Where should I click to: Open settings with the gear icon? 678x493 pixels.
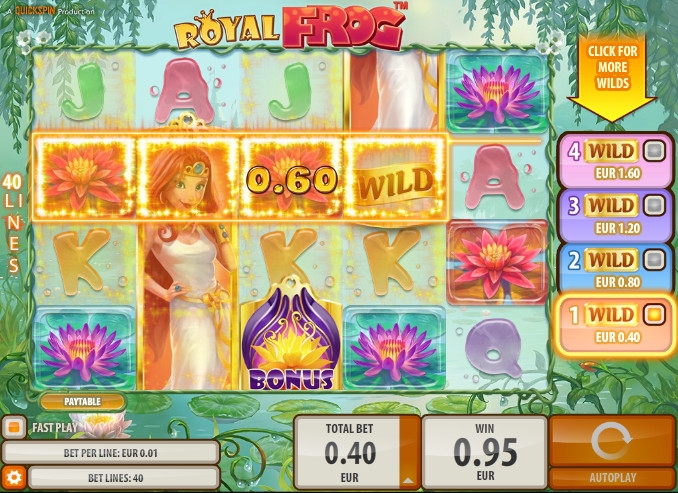coord(14,477)
